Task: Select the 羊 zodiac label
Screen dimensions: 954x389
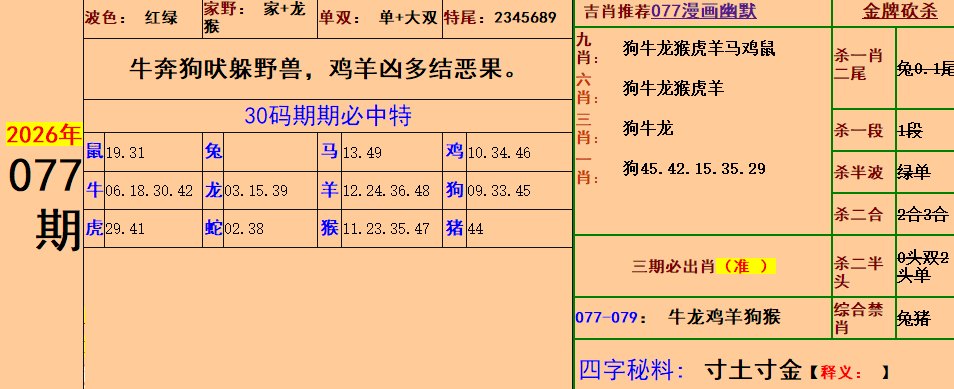Action: (329, 190)
